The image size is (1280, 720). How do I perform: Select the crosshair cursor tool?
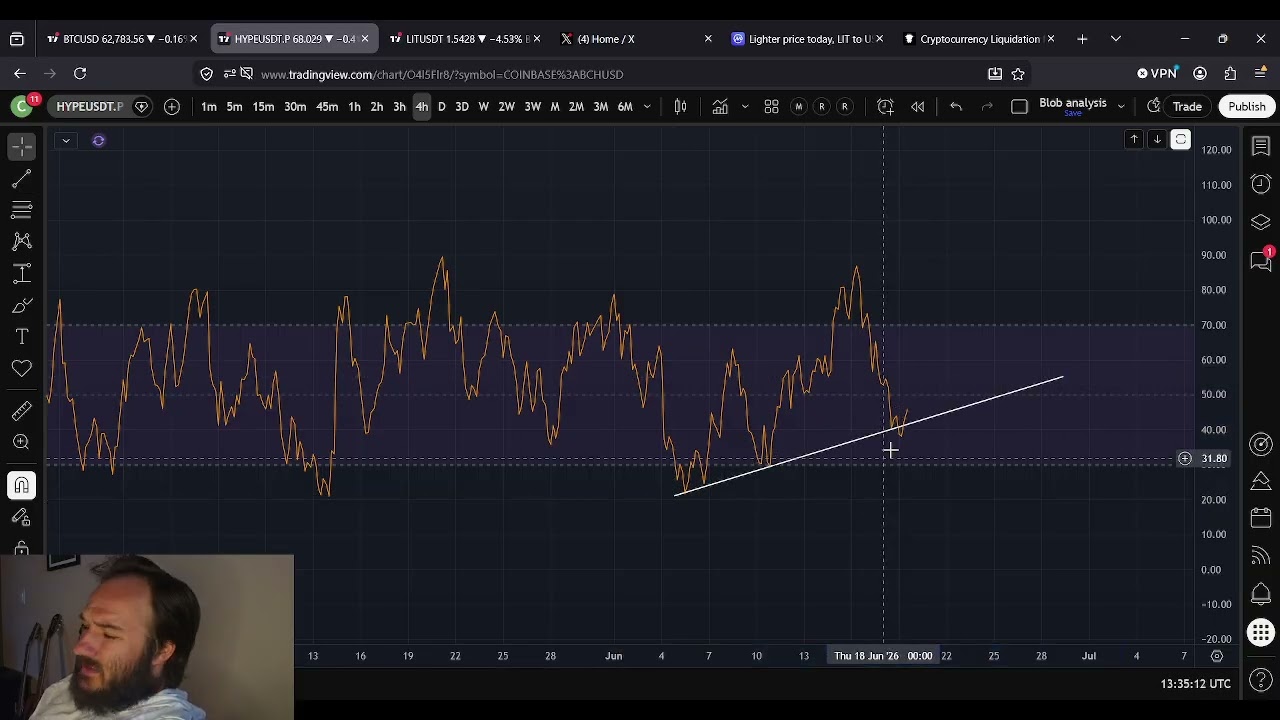pos(22,147)
